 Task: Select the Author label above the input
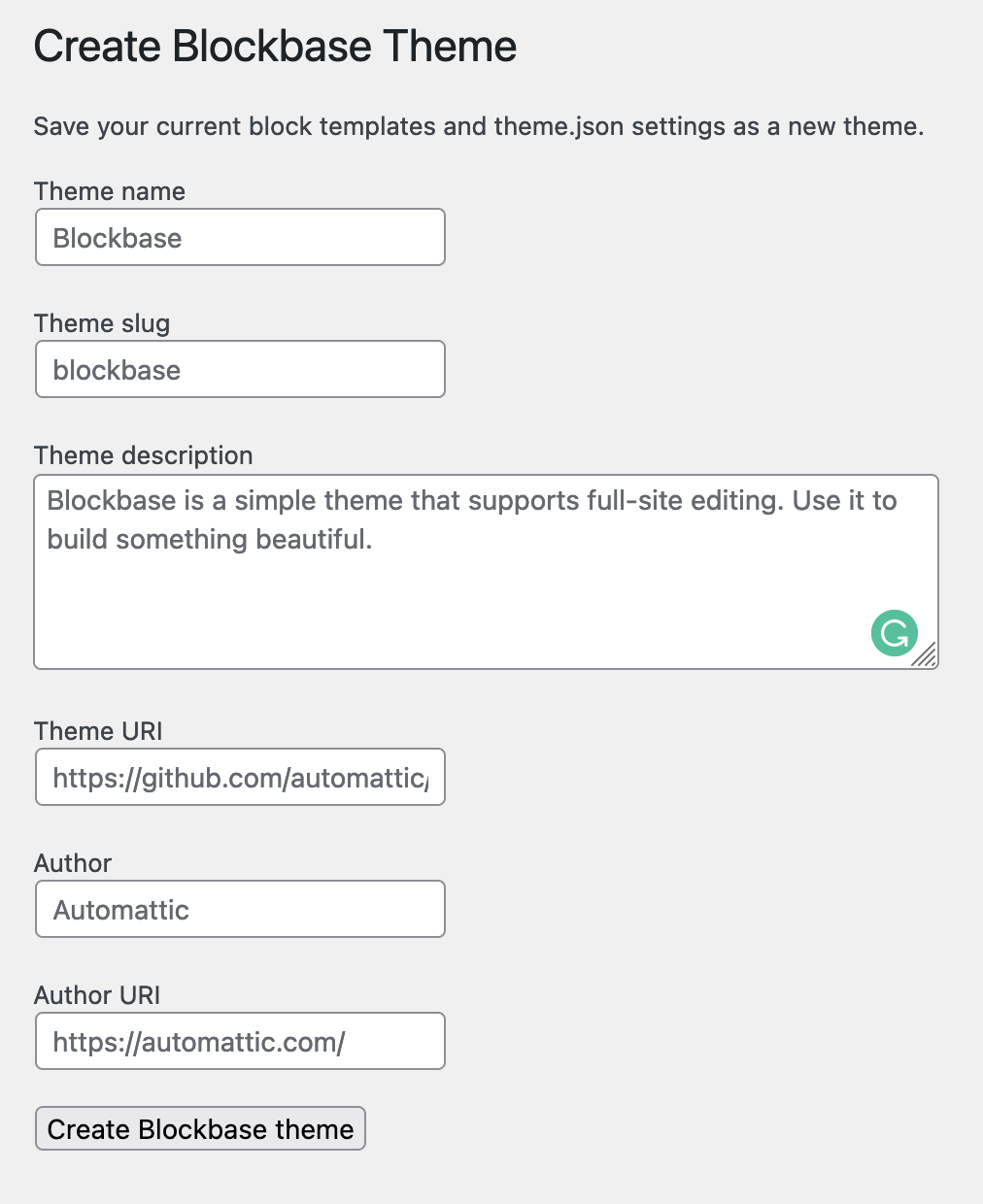click(x=72, y=863)
